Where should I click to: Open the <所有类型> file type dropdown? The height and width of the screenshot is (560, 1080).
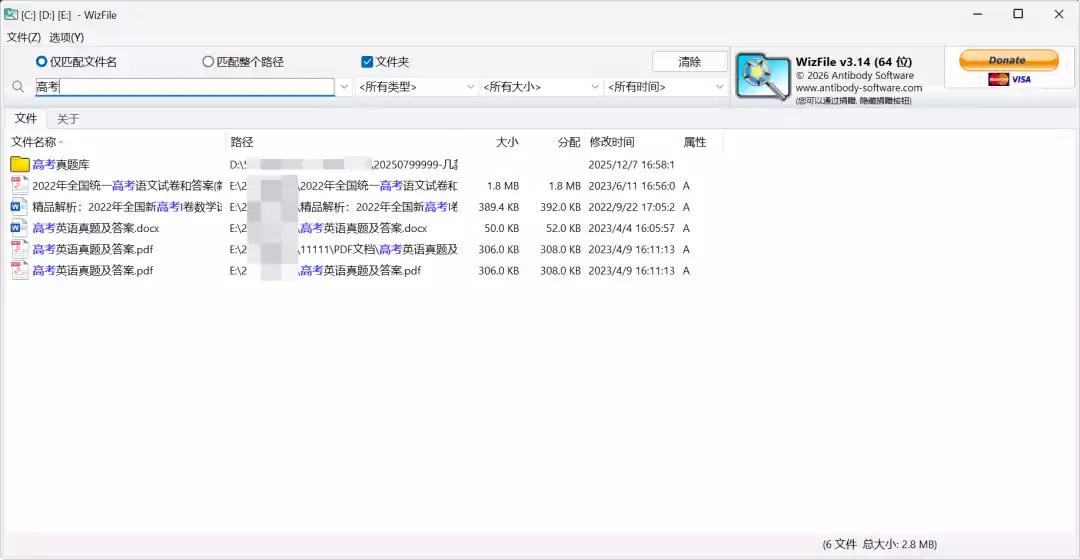[416, 87]
